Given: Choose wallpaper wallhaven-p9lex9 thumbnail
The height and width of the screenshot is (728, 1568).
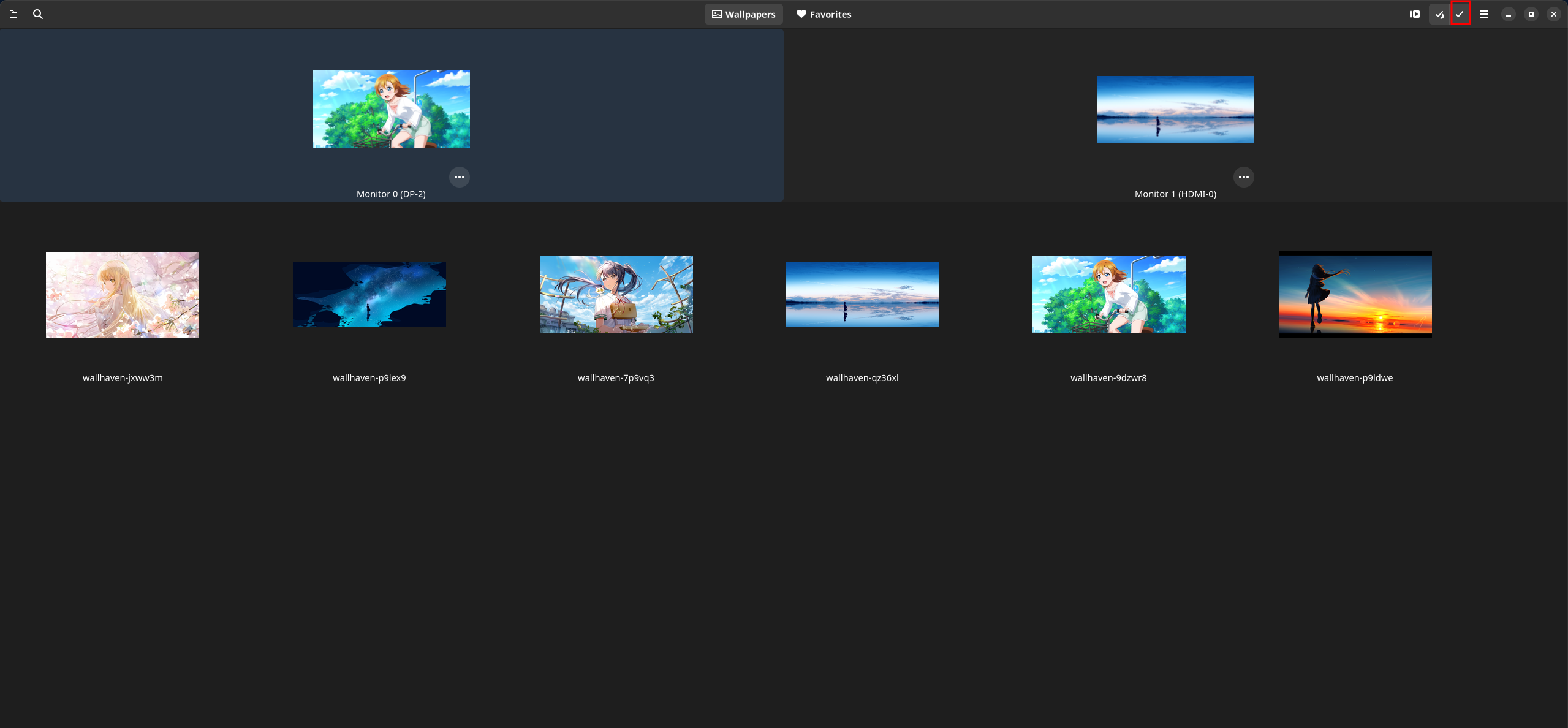Looking at the screenshot, I should 369,294.
